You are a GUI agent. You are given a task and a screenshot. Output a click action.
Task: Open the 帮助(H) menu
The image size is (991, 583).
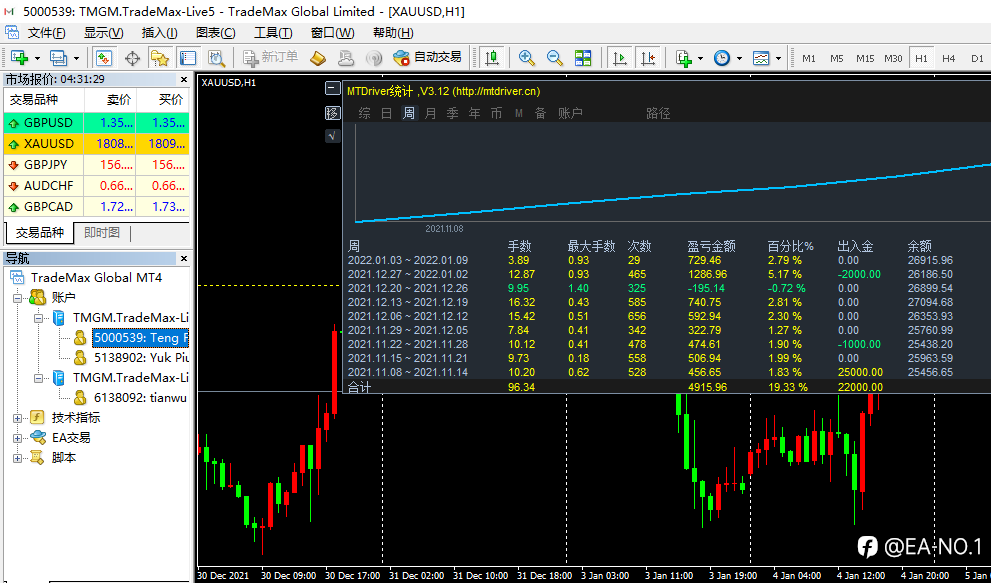[393, 33]
